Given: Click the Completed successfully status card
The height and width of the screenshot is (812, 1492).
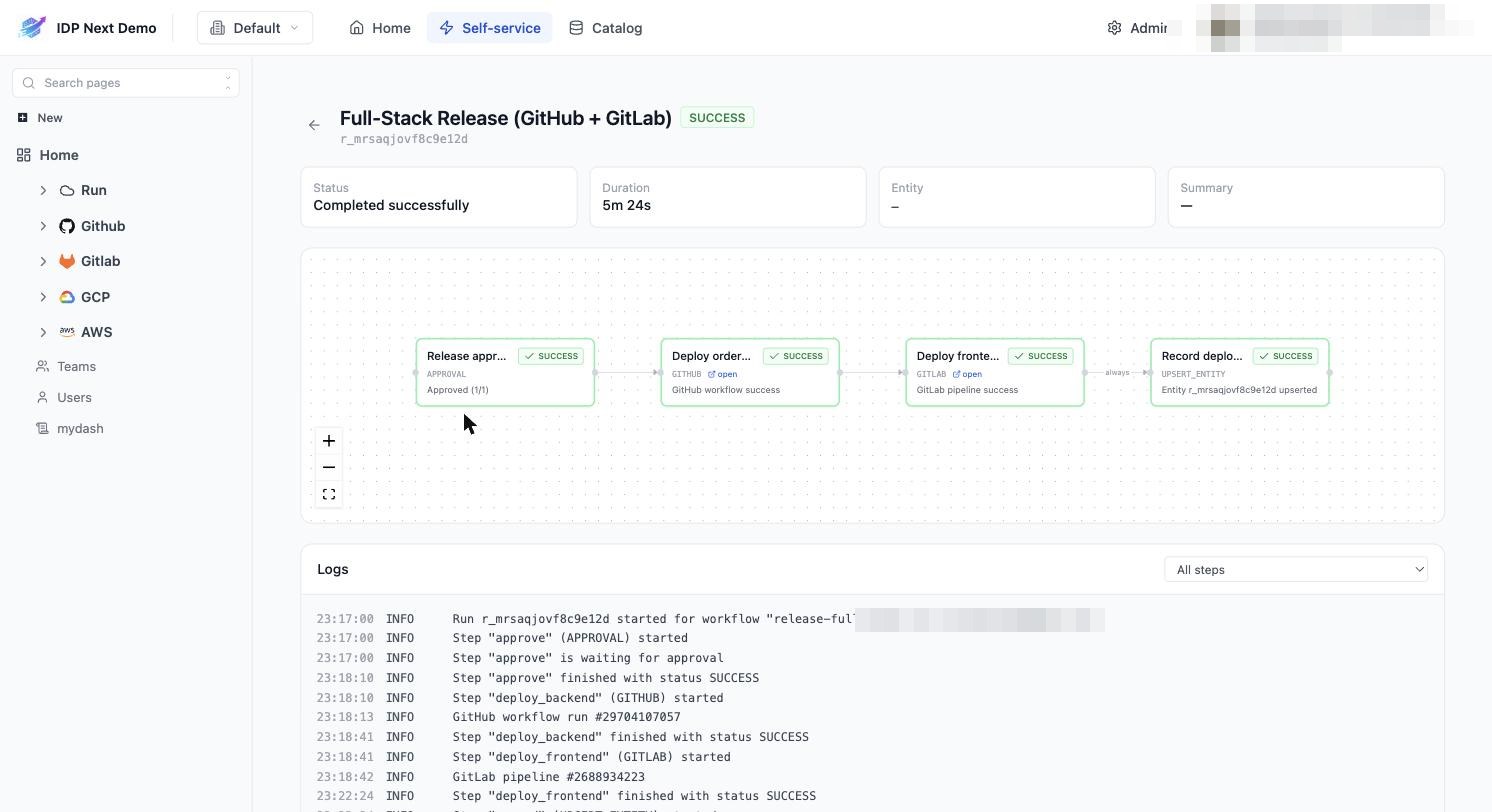Looking at the screenshot, I should click(439, 197).
